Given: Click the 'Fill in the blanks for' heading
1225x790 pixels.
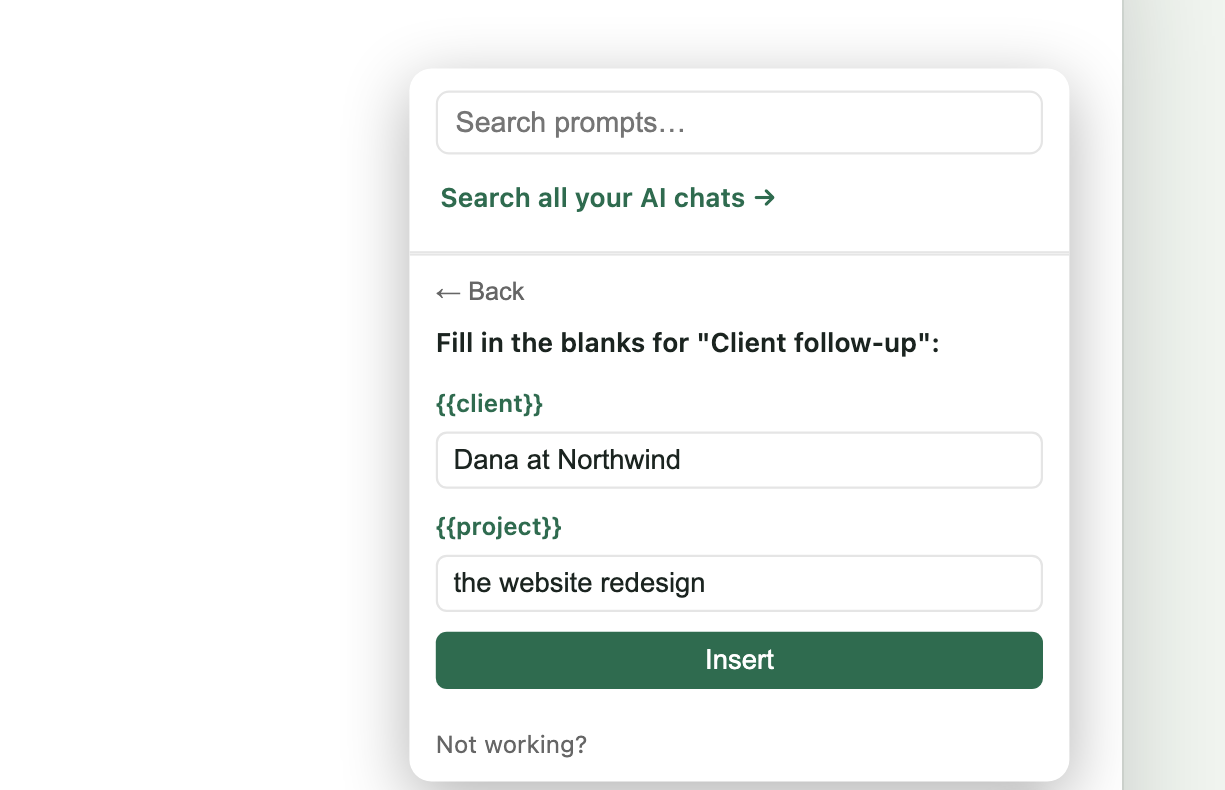Looking at the screenshot, I should [x=562, y=344].
